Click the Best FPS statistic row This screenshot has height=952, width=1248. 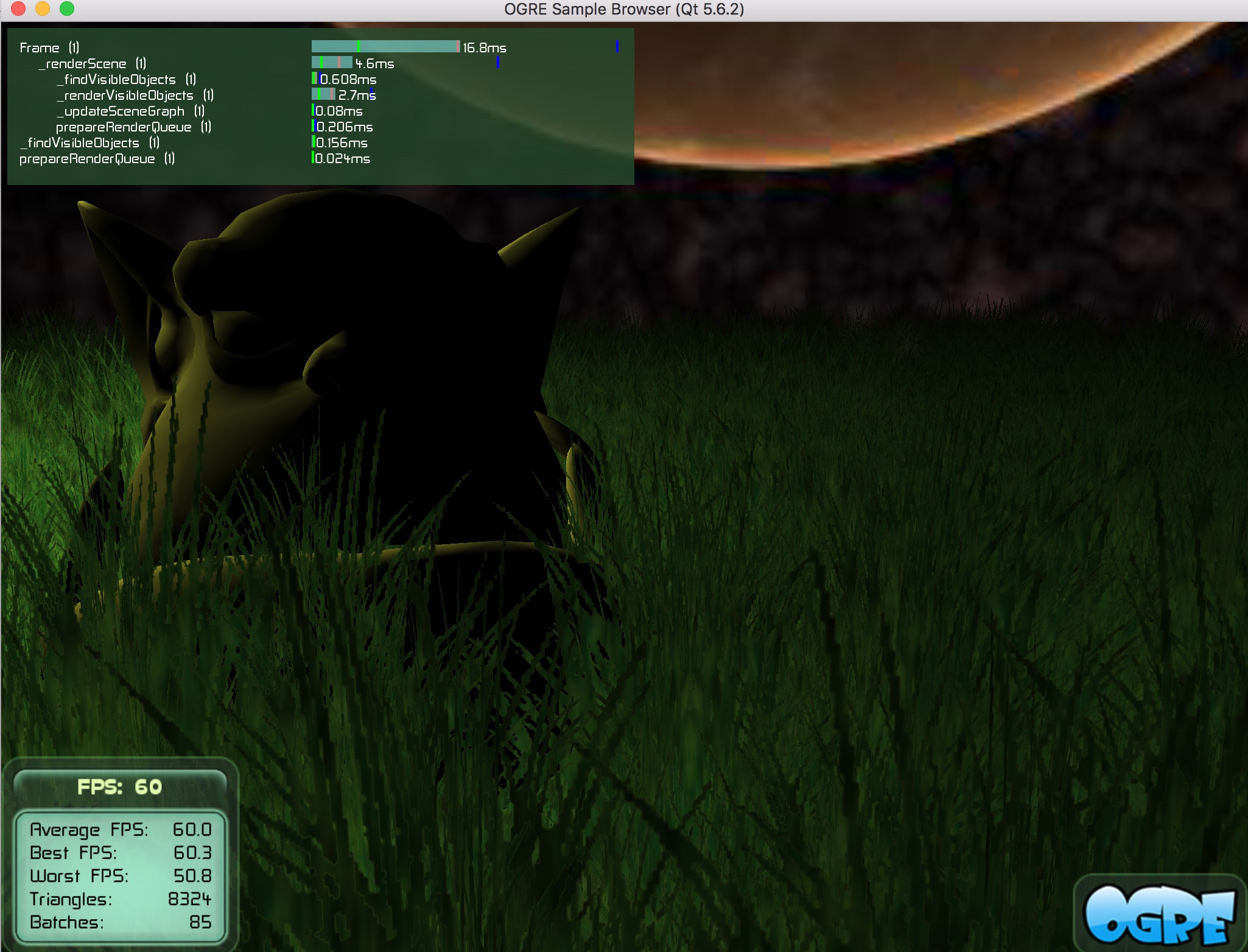(x=120, y=853)
